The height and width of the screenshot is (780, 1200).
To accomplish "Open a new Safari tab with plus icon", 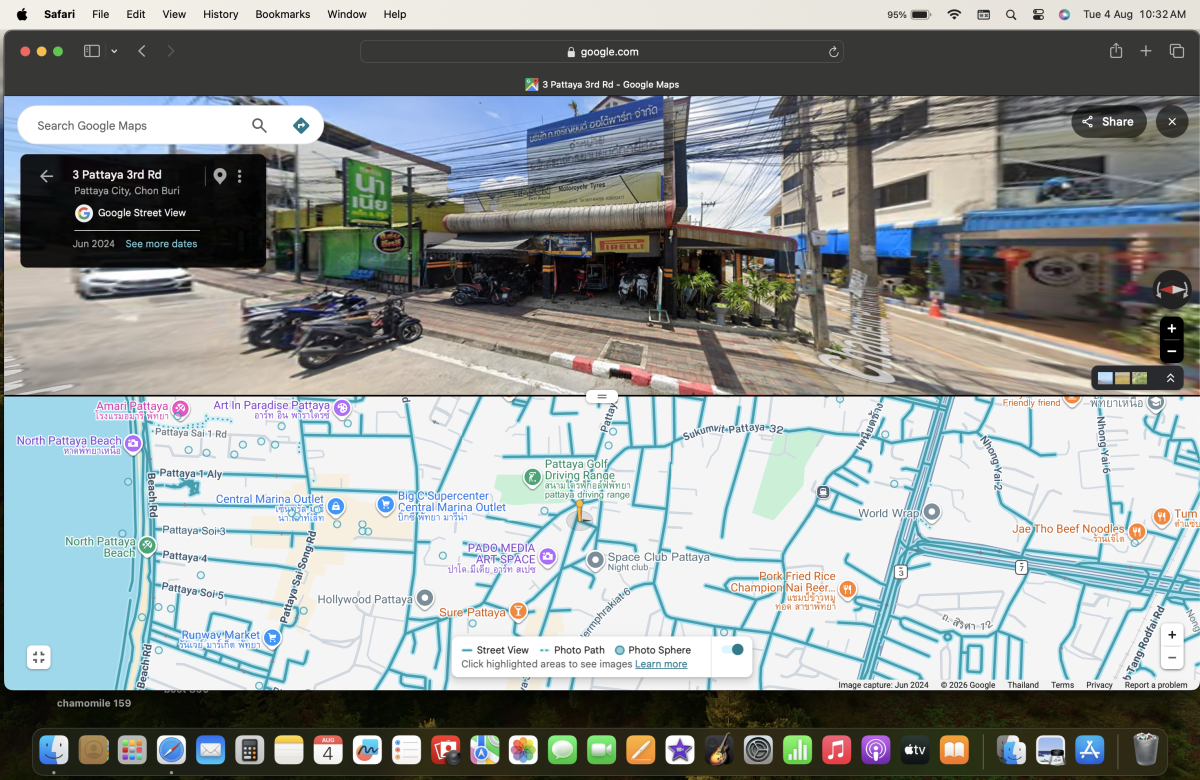I will click(x=1146, y=51).
